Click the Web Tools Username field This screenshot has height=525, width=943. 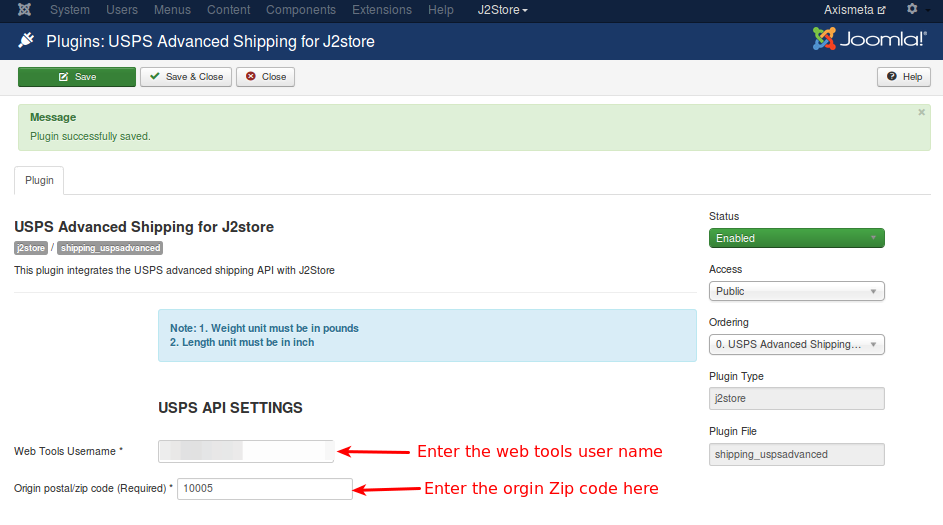246,452
